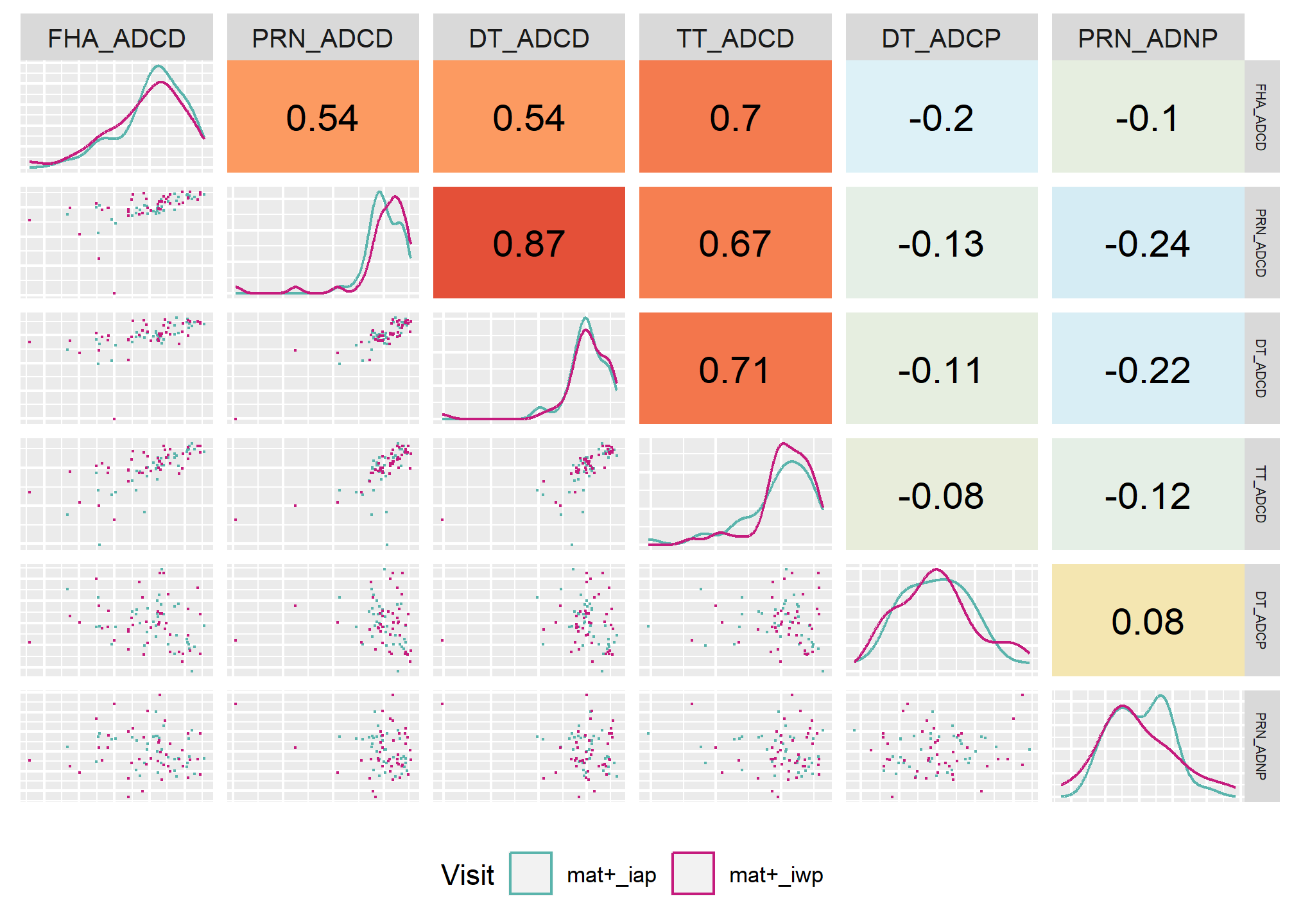Select the PRN_ADCD column header
Viewport: 1294px width, 924px height.
323,38
